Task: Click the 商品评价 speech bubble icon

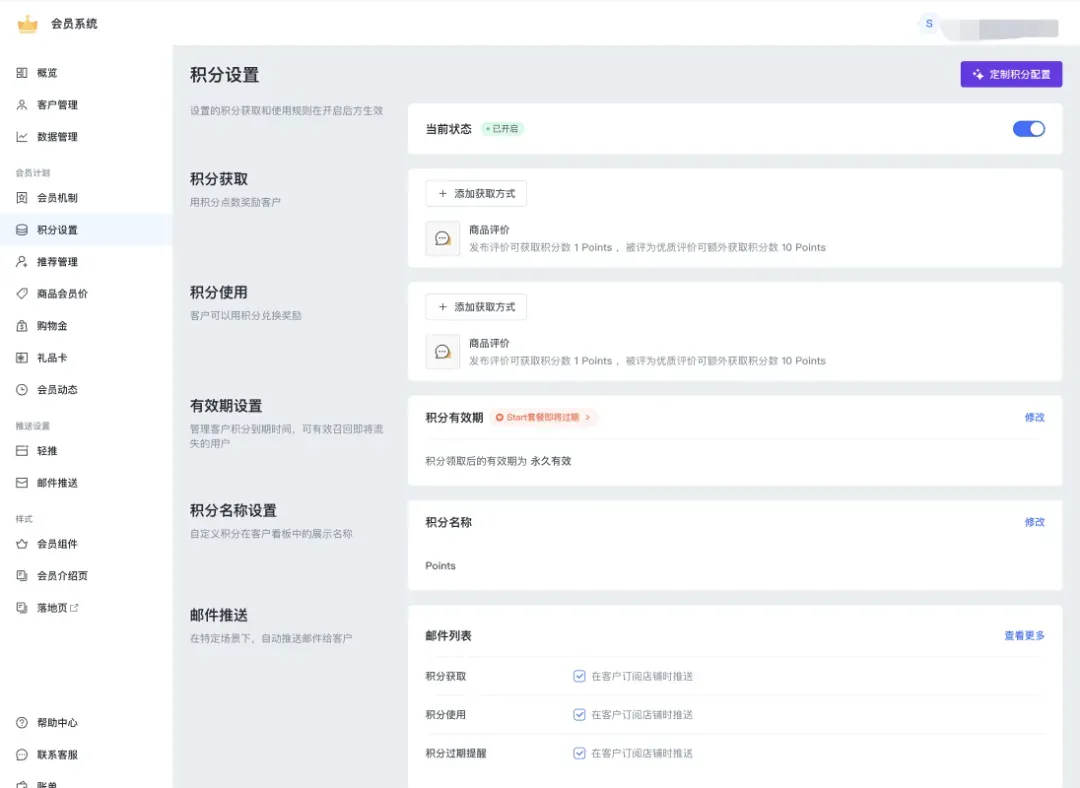Action: (443, 238)
